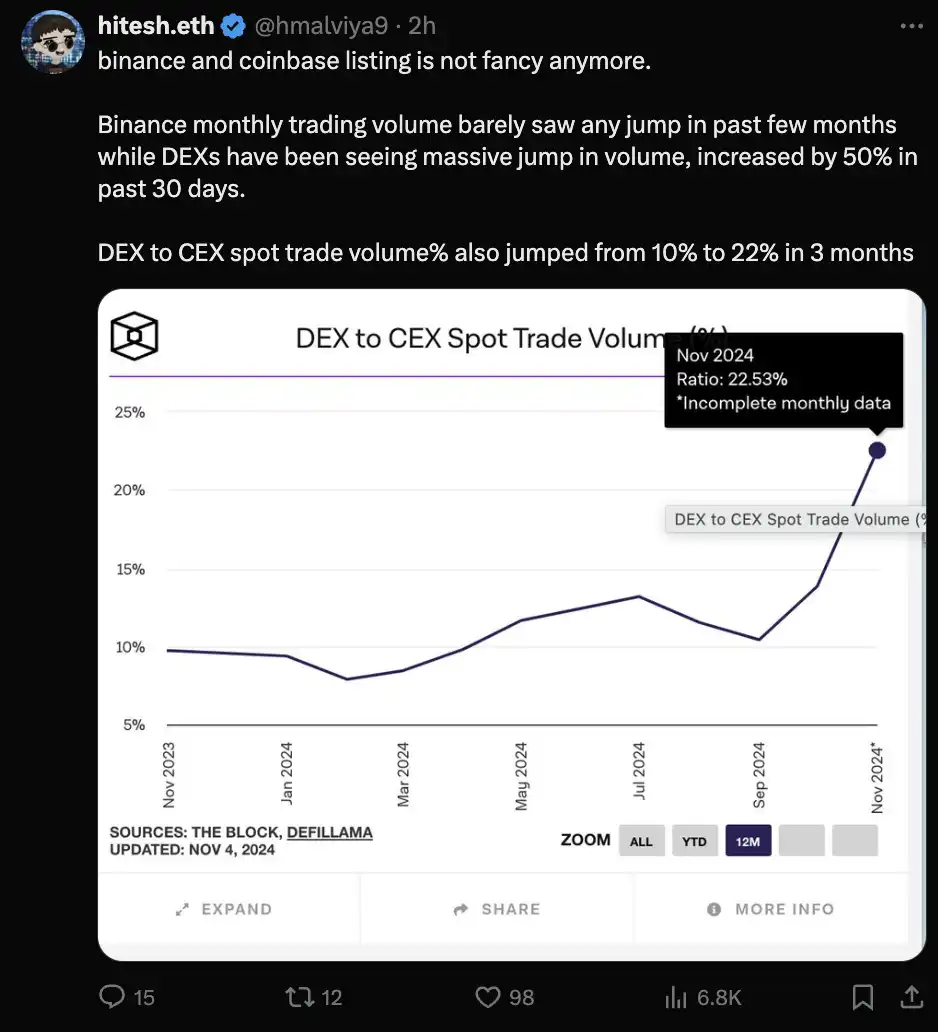Like the tweet with heart icon
Screen dimensions: 938x1032
[487, 996]
